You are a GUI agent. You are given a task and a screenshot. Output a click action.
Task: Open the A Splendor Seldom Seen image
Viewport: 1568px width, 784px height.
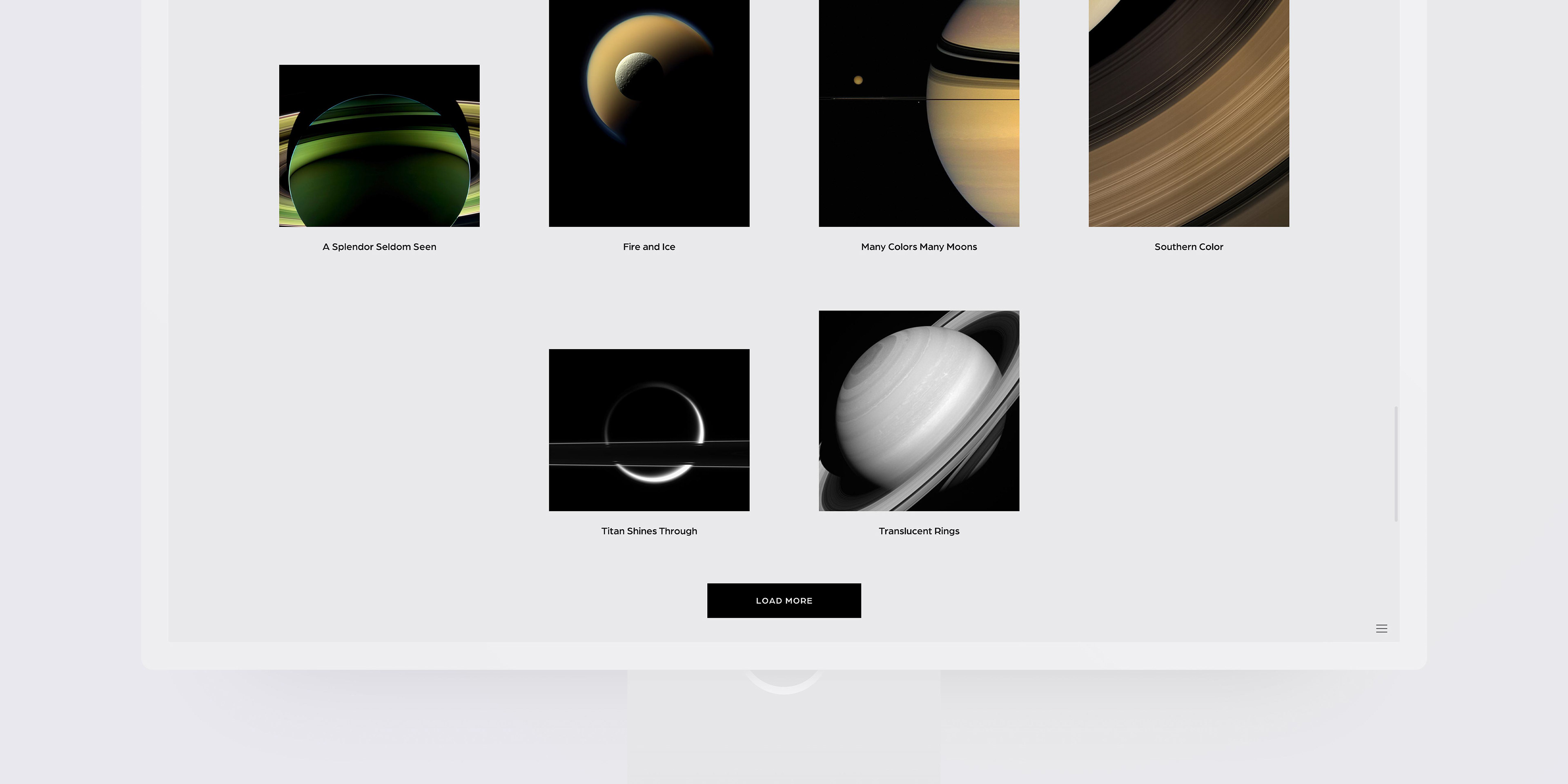tap(379, 145)
